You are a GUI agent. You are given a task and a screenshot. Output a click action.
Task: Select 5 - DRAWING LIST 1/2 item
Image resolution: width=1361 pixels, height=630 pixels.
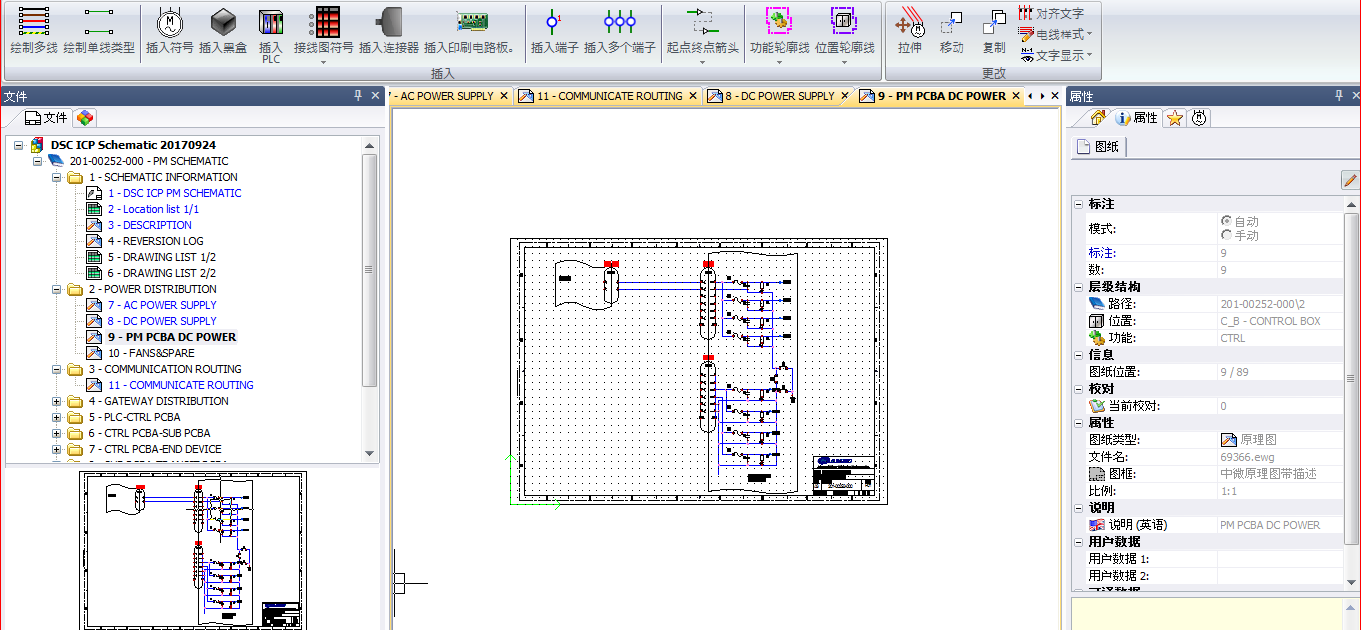(x=162, y=257)
